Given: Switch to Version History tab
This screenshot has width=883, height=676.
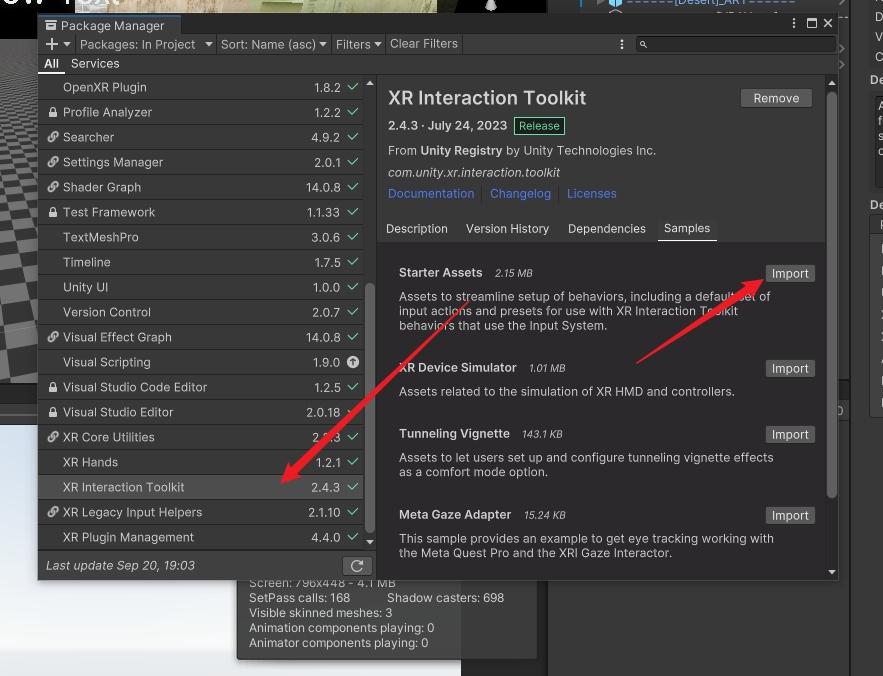Looking at the screenshot, I should point(507,229).
